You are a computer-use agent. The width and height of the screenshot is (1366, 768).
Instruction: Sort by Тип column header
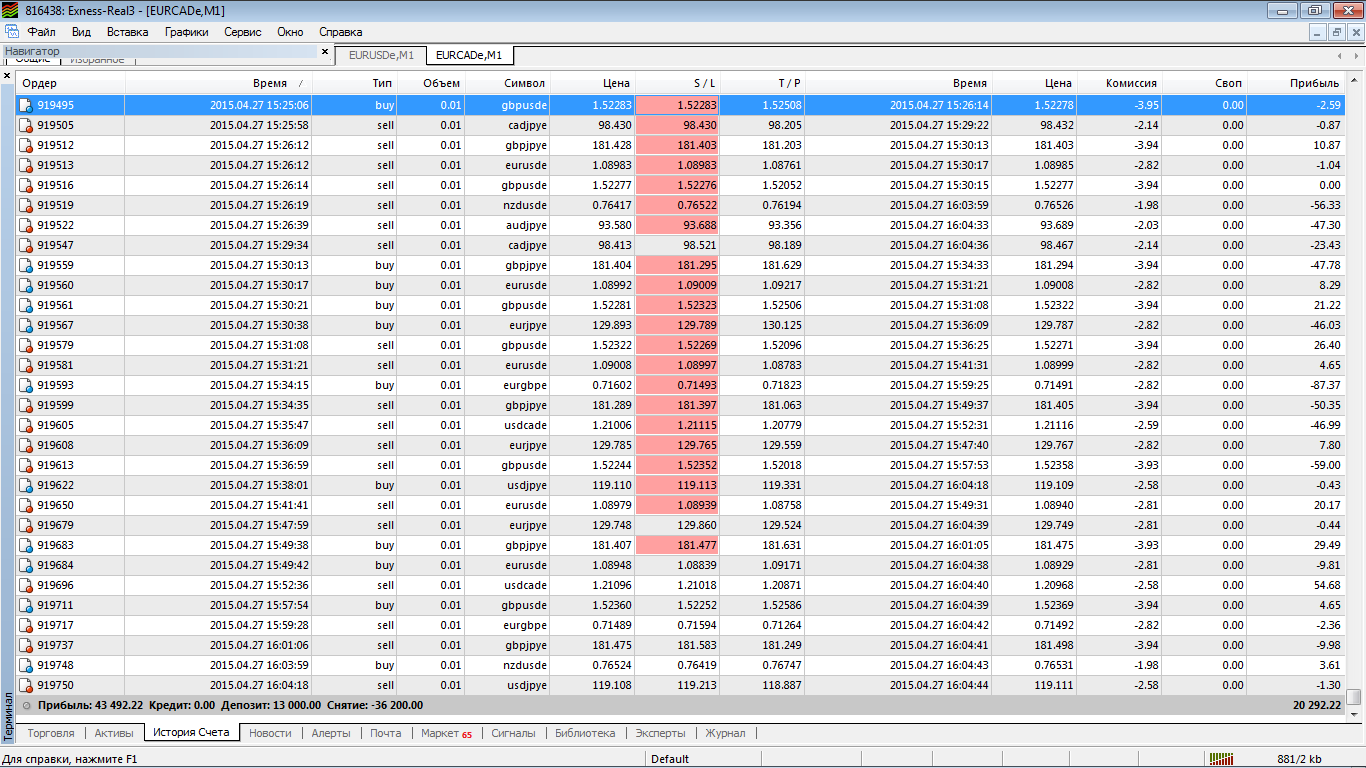354,84
